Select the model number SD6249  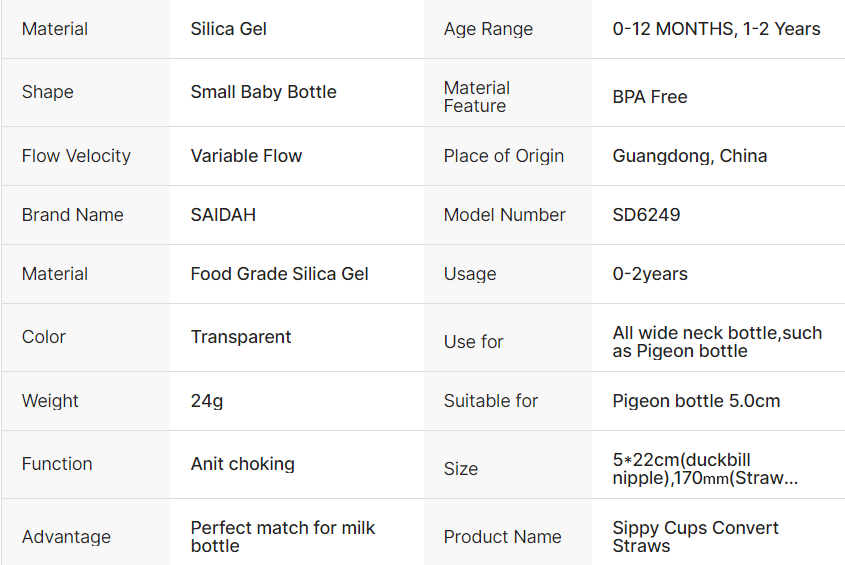pos(646,215)
